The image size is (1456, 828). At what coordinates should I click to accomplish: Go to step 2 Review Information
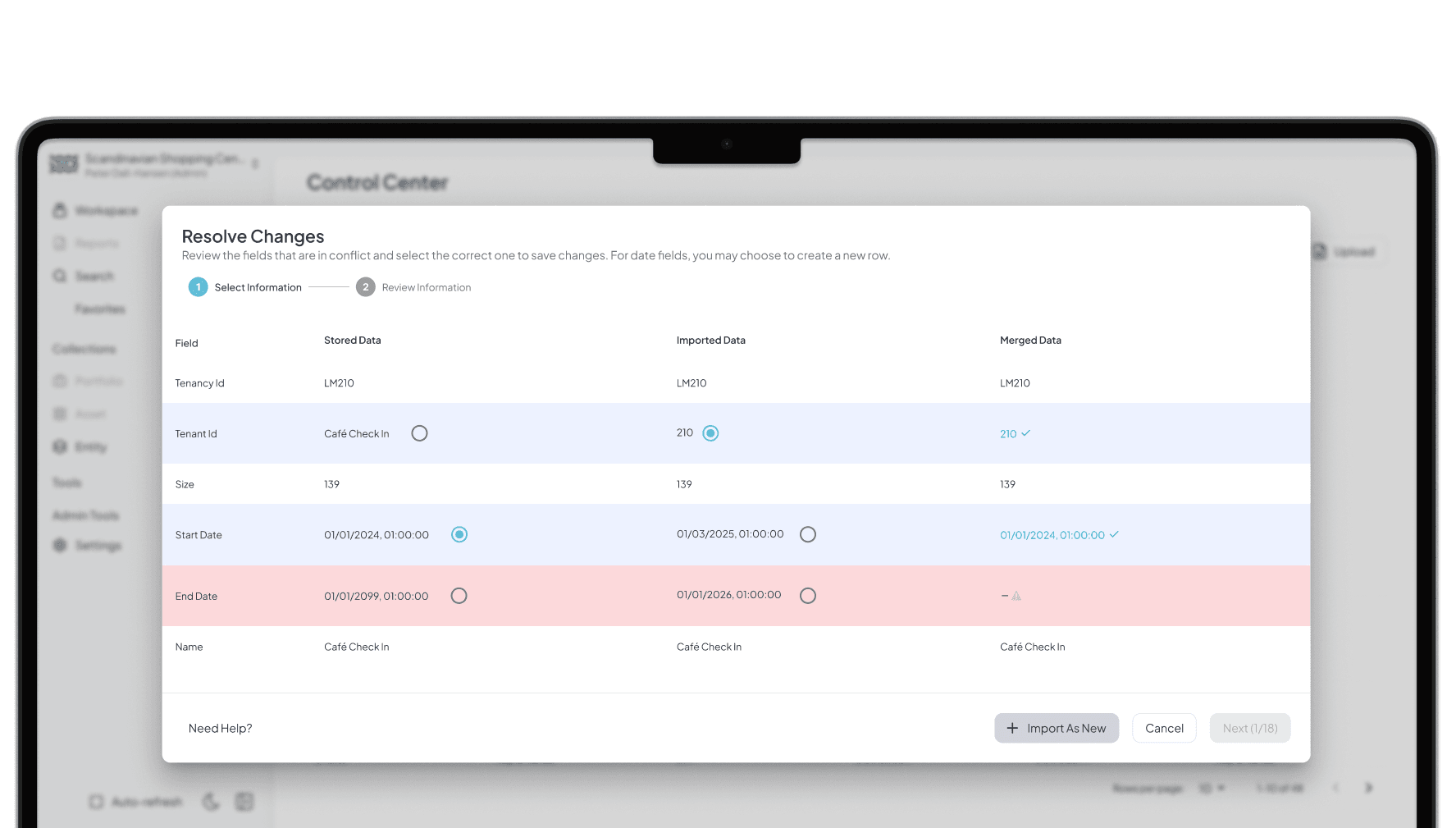click(366, 287)
